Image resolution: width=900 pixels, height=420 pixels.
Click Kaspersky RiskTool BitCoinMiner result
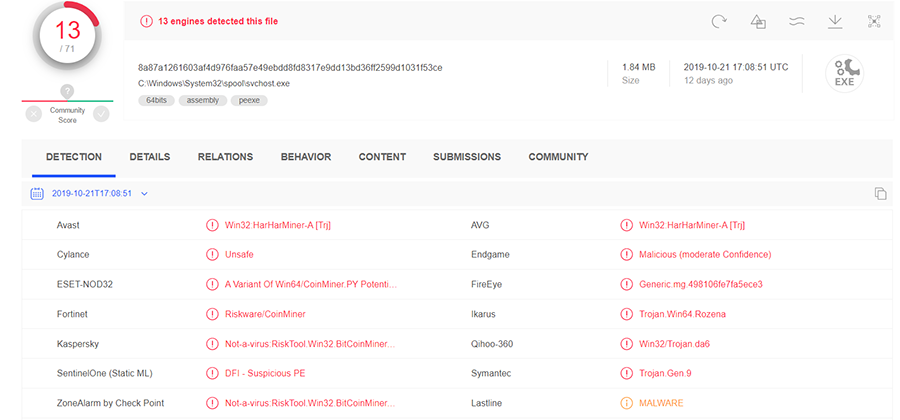[310, 344]
